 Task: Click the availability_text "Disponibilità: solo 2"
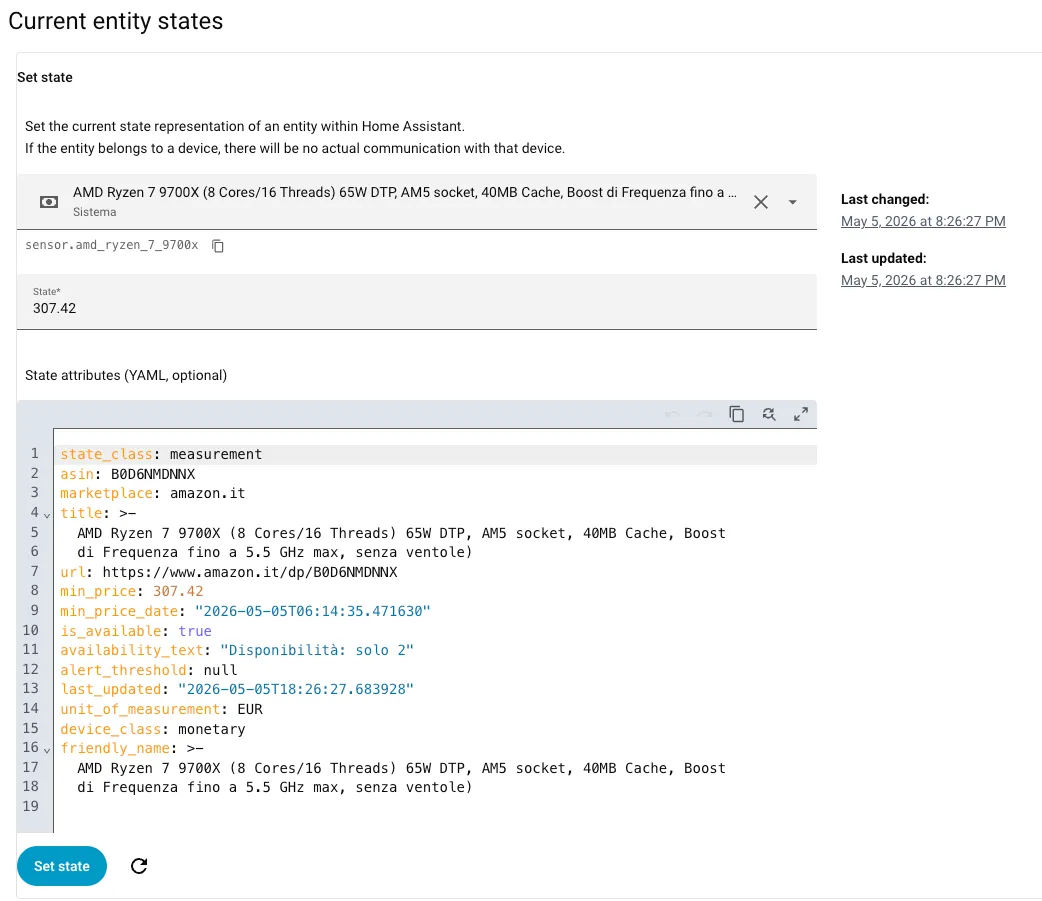[316, 651]
